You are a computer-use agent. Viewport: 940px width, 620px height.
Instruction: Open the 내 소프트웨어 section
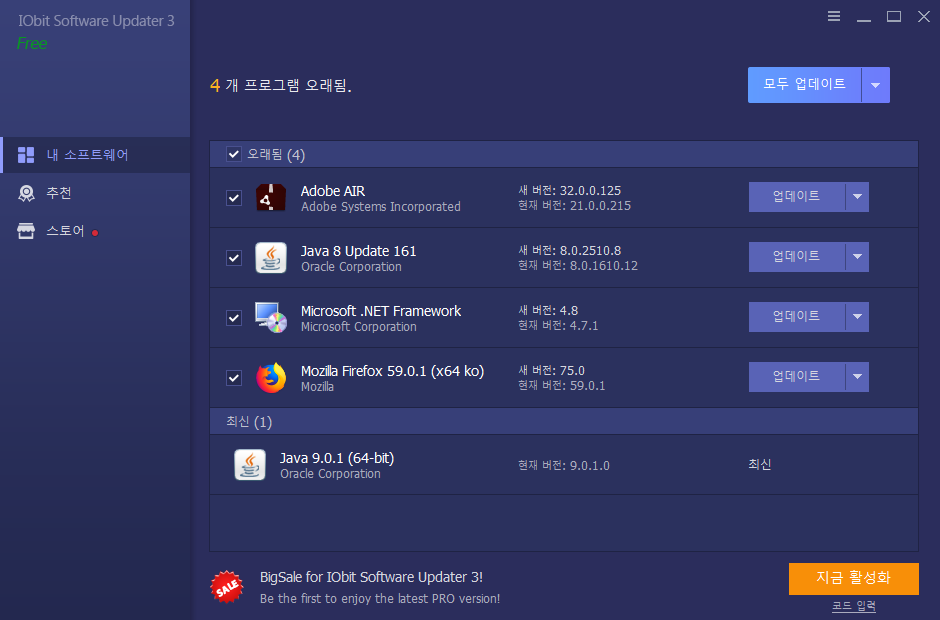point(96,155)
